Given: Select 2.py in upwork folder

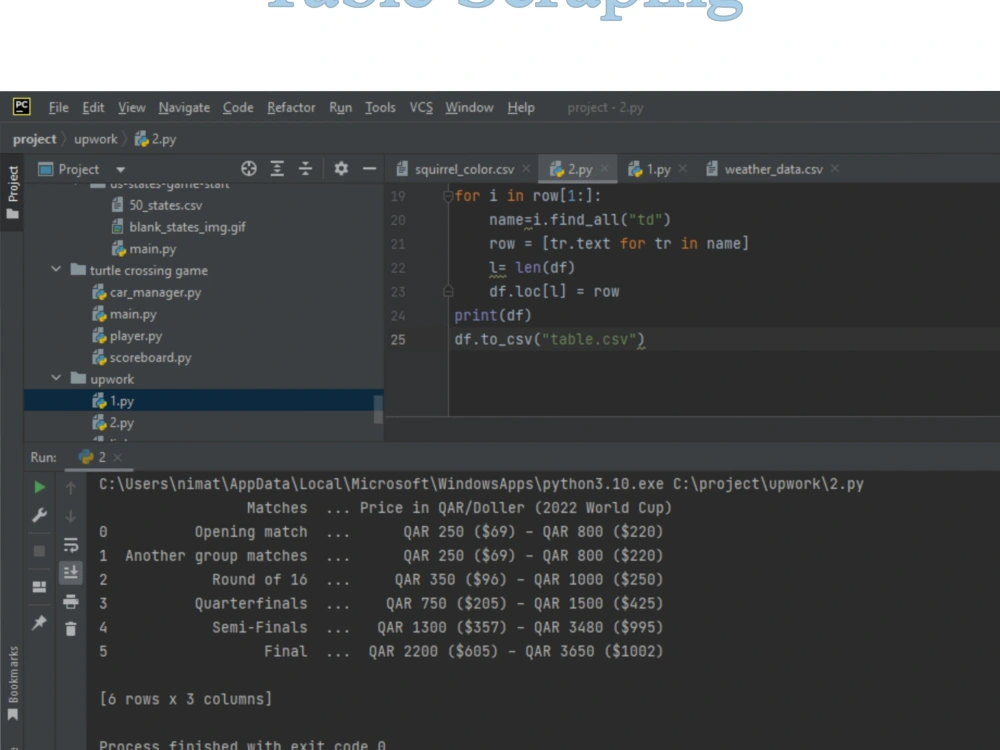Looking at the screenshot, I should (x=114, y=423).
